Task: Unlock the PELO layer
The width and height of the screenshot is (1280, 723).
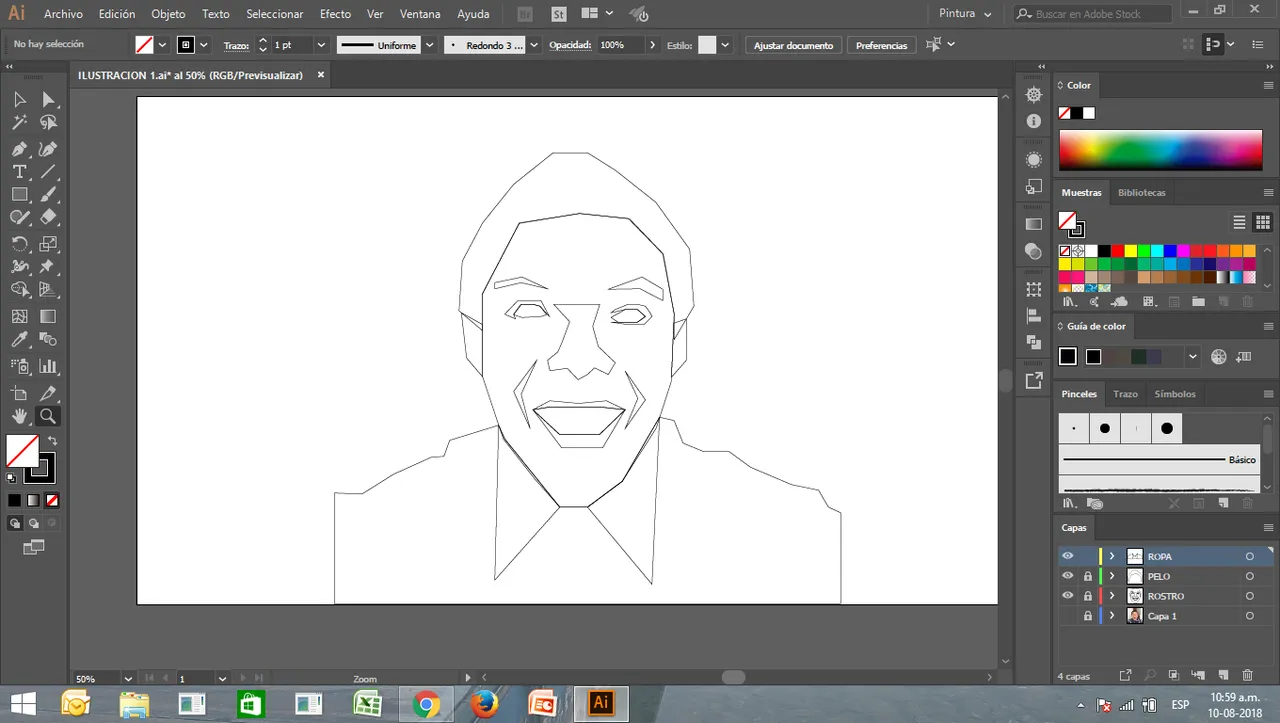Action: (x=1088, y=576)
